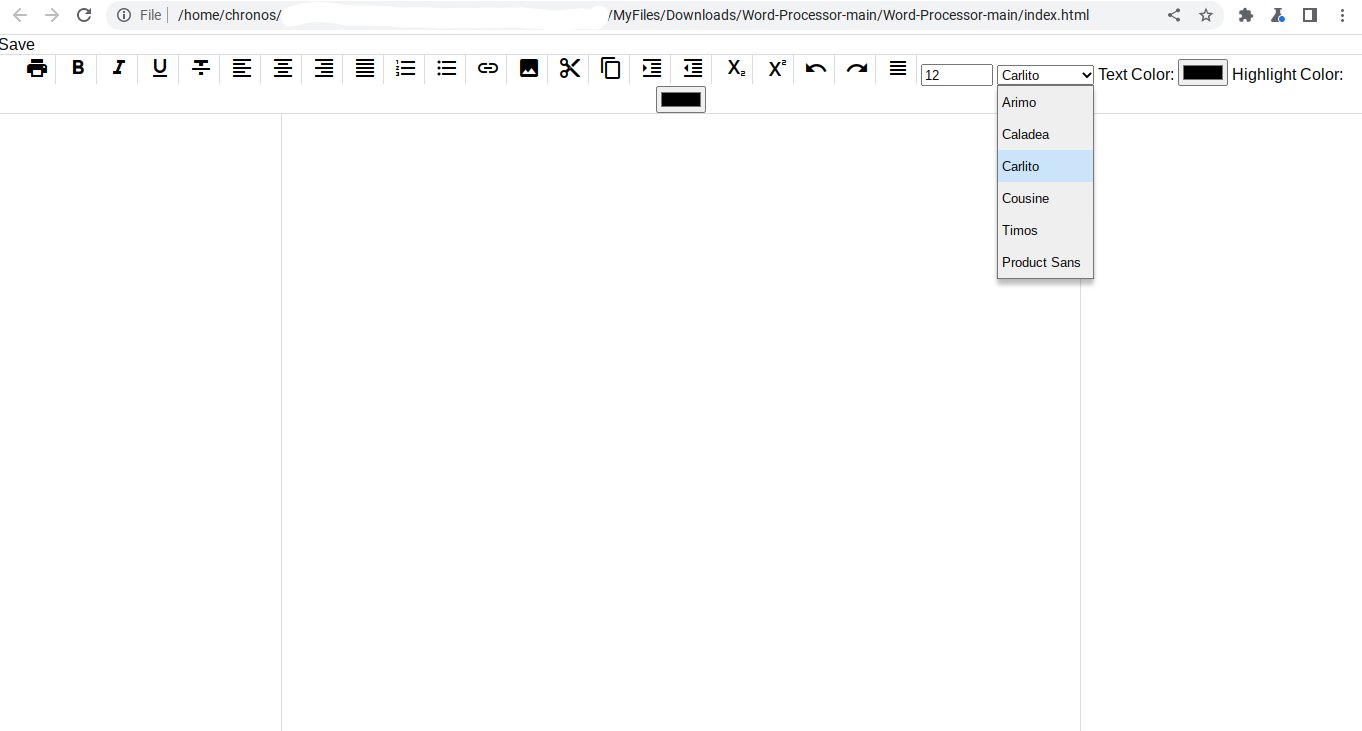This screenshot has height=731, width=1362.
Task: Apply superscript formatting
Action: 776,68
